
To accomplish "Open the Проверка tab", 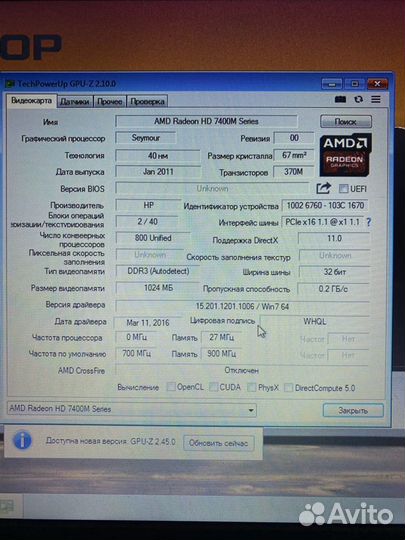I will tap(147, 102).
